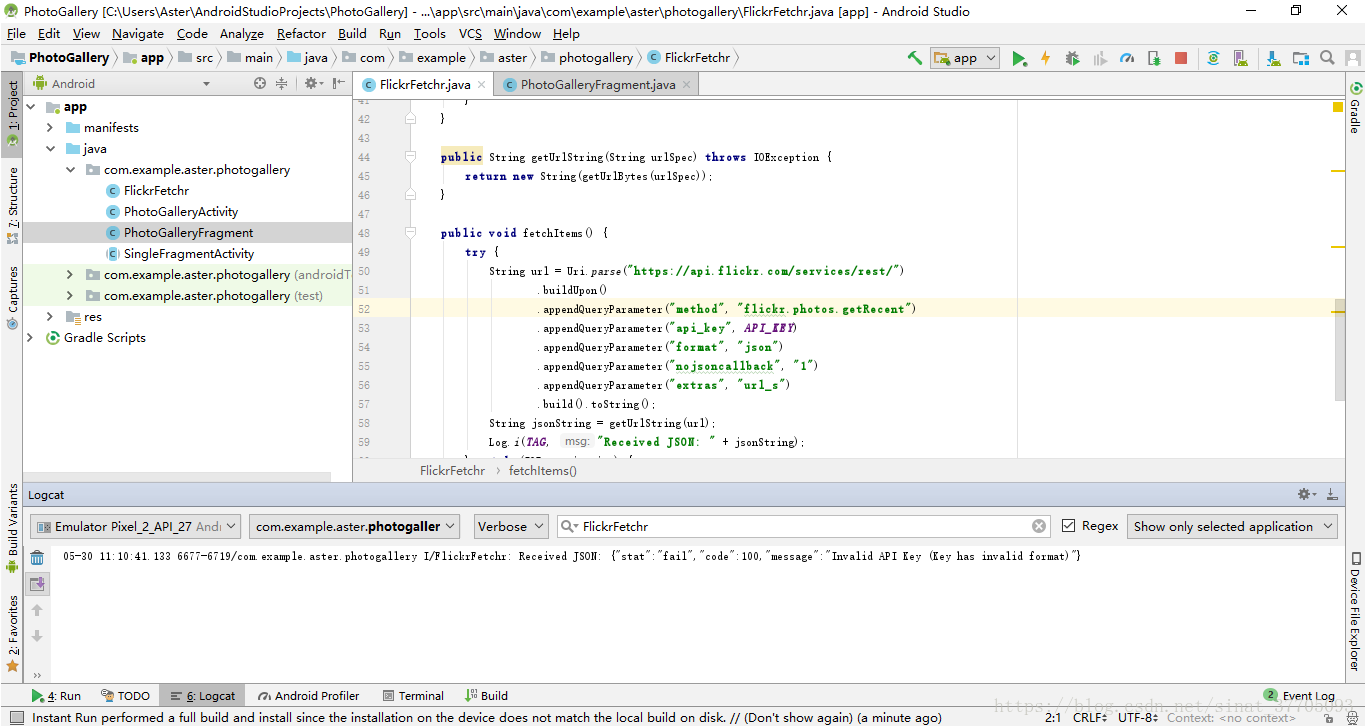1365x726 pixels.
Task: Click the Make Project hammer icon
Action: pyautogui.click(x=914, y=58)
